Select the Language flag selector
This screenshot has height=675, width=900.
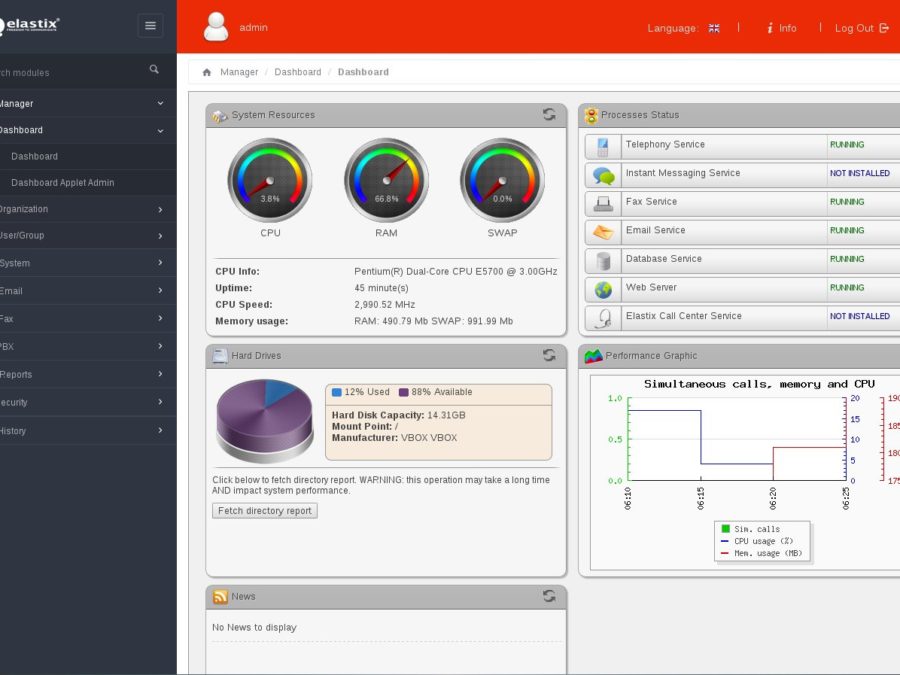pyautogui.click(x=714, y=28)
